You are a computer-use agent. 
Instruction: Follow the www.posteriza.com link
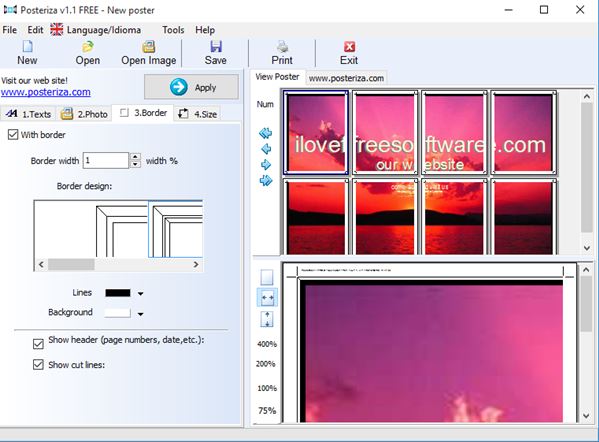46,92
